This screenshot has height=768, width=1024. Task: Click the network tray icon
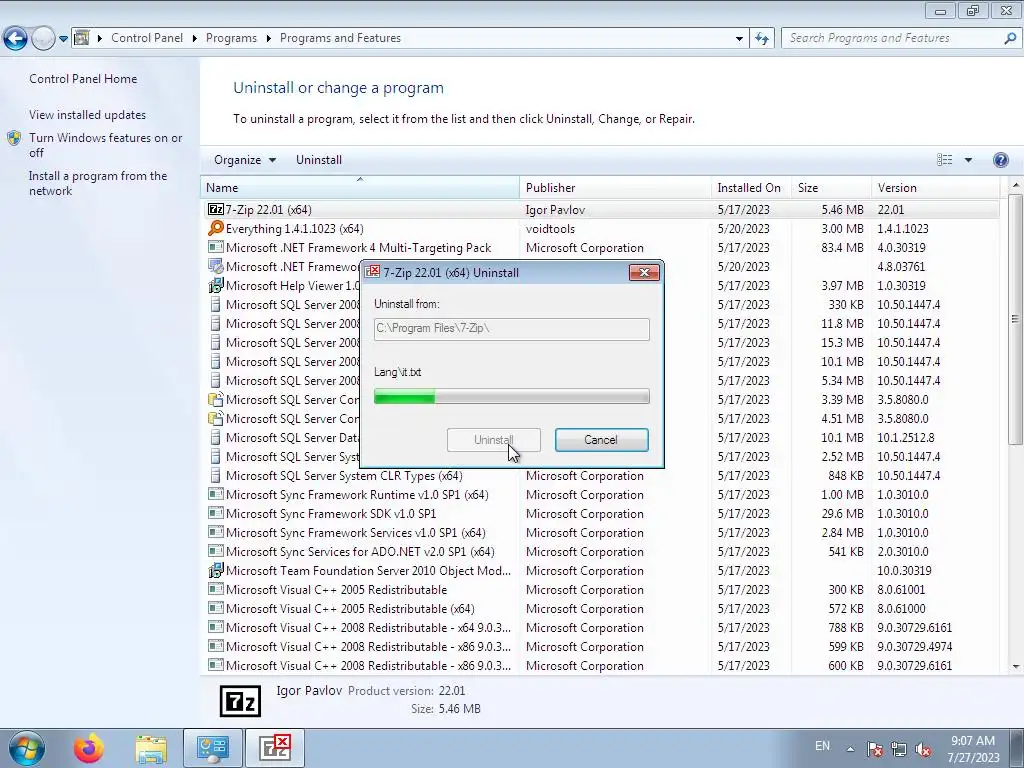click(899, 749)
